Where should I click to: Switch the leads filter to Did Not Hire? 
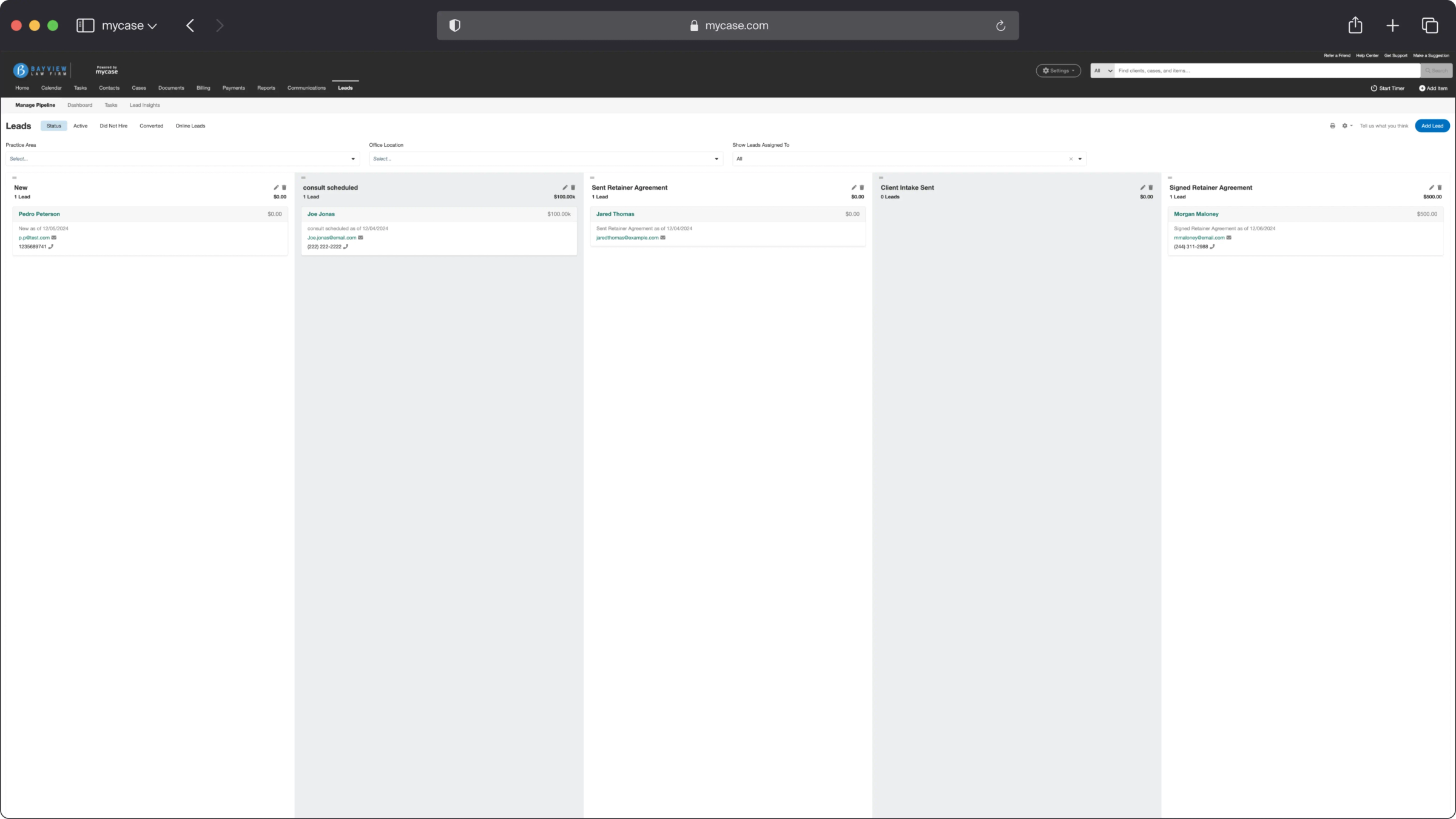[x=113, y=126]
